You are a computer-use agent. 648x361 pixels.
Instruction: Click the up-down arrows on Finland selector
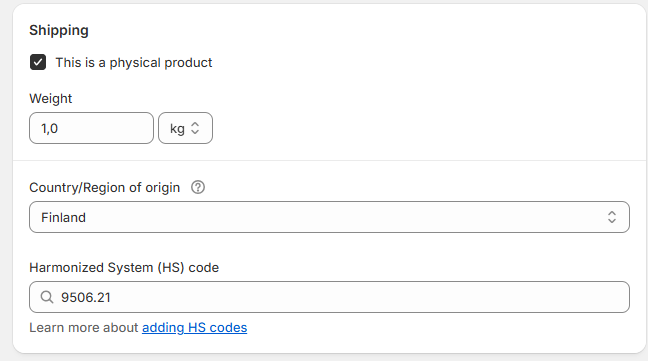click(x=612, y=217)
